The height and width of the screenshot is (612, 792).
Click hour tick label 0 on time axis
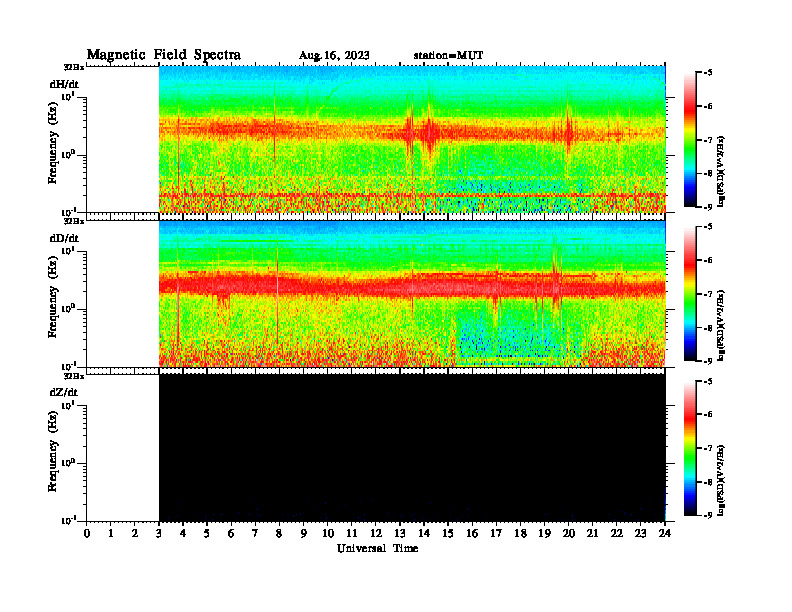[87, 534]
